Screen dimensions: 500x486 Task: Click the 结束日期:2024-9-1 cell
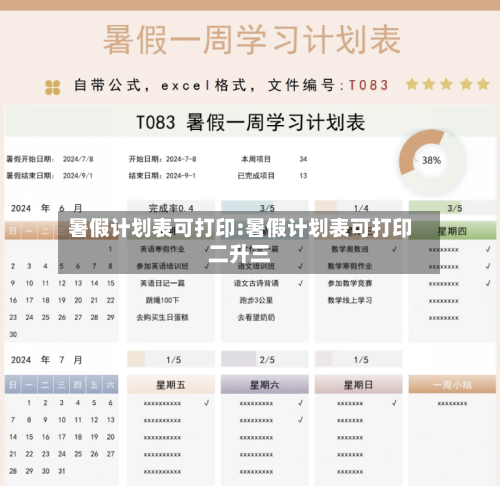(x=162, y=176)
